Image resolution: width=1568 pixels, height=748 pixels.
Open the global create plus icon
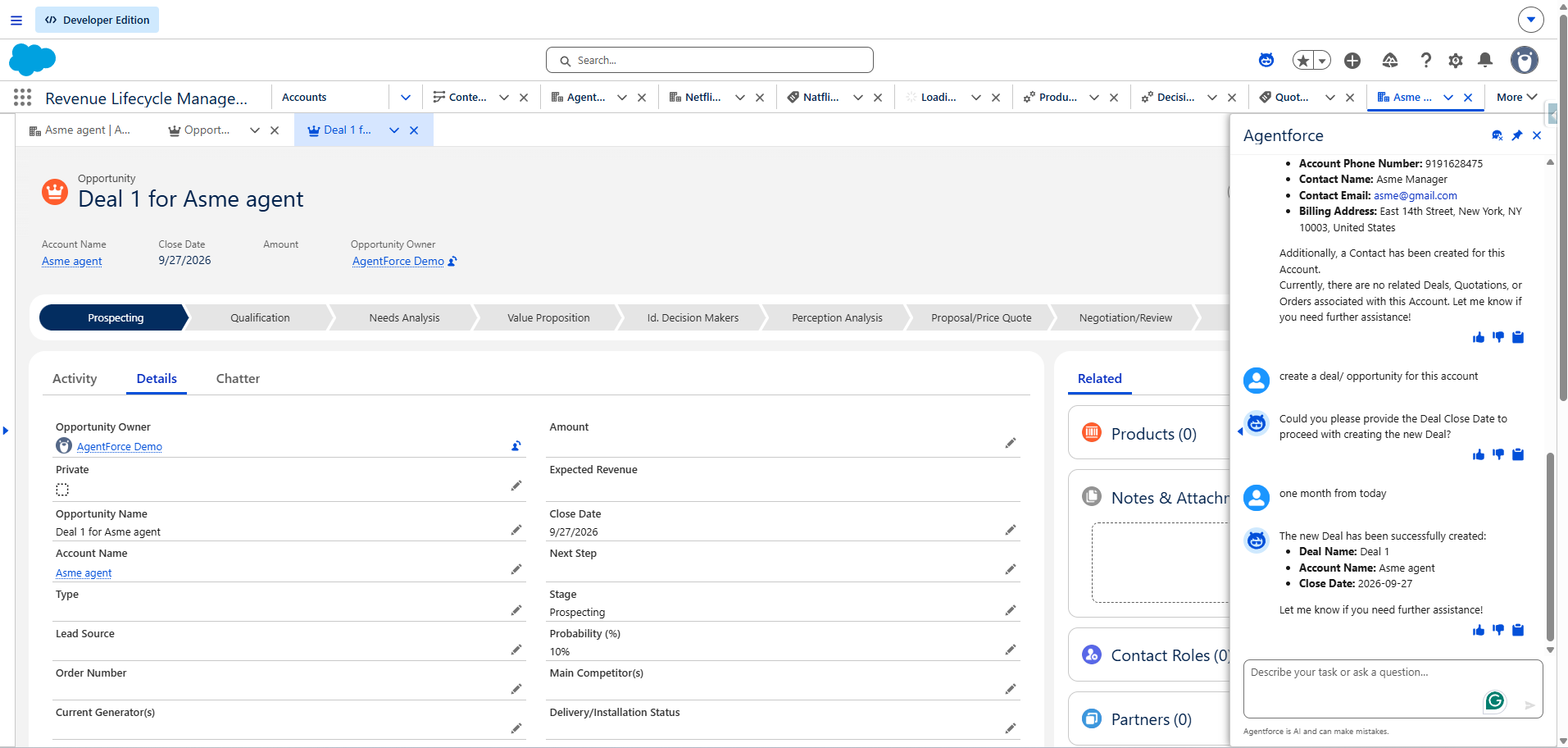pos(1352,60)
